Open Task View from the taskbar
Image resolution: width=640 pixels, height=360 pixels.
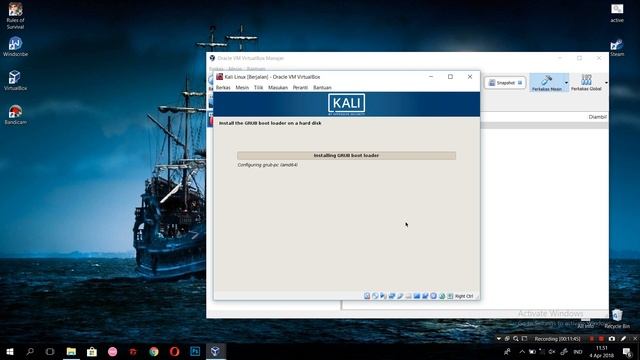click(x=50, y=351)
